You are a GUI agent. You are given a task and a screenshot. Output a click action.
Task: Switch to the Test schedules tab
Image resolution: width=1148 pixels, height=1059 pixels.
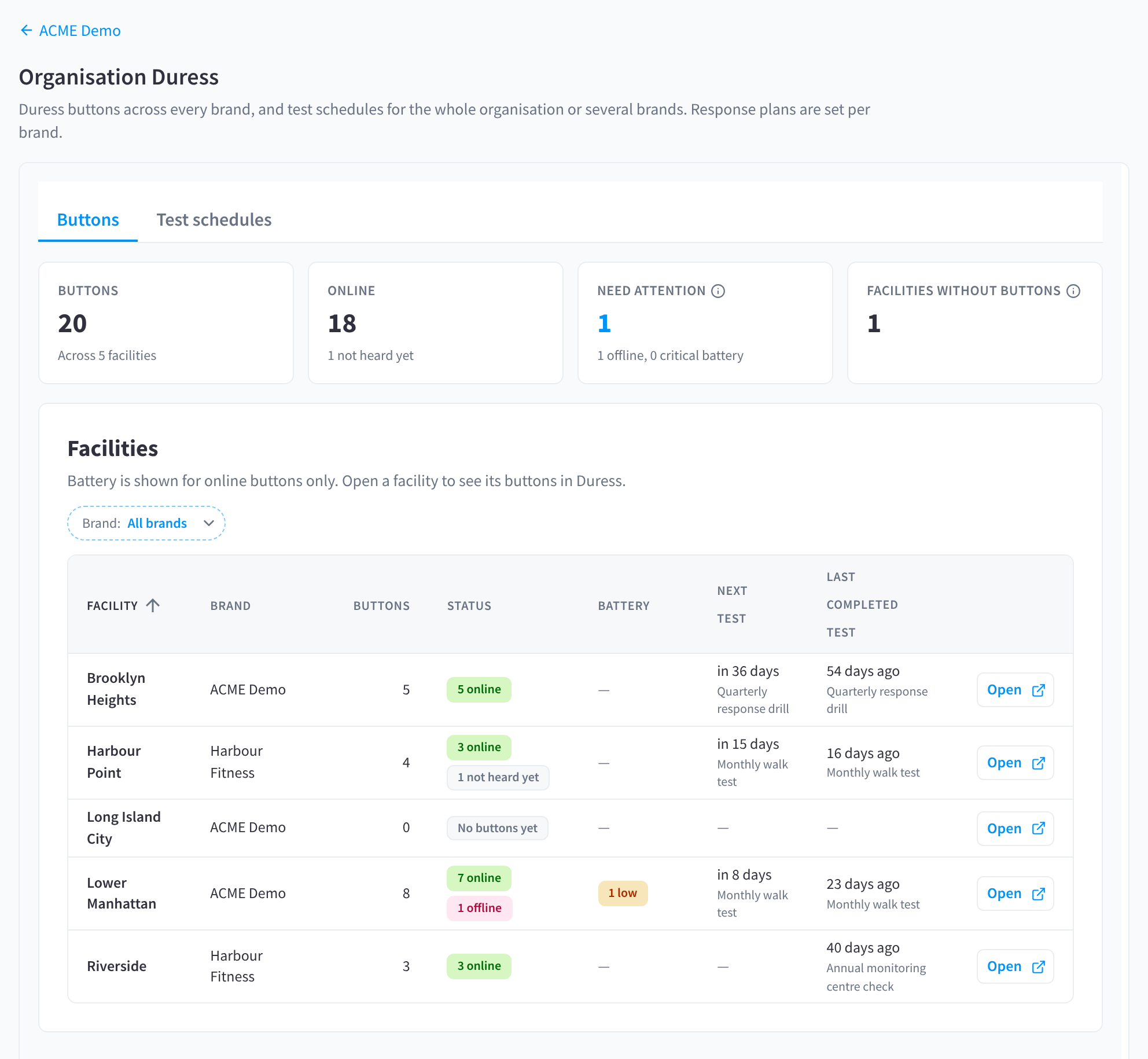pyautogui.click(x=214, y=220)
